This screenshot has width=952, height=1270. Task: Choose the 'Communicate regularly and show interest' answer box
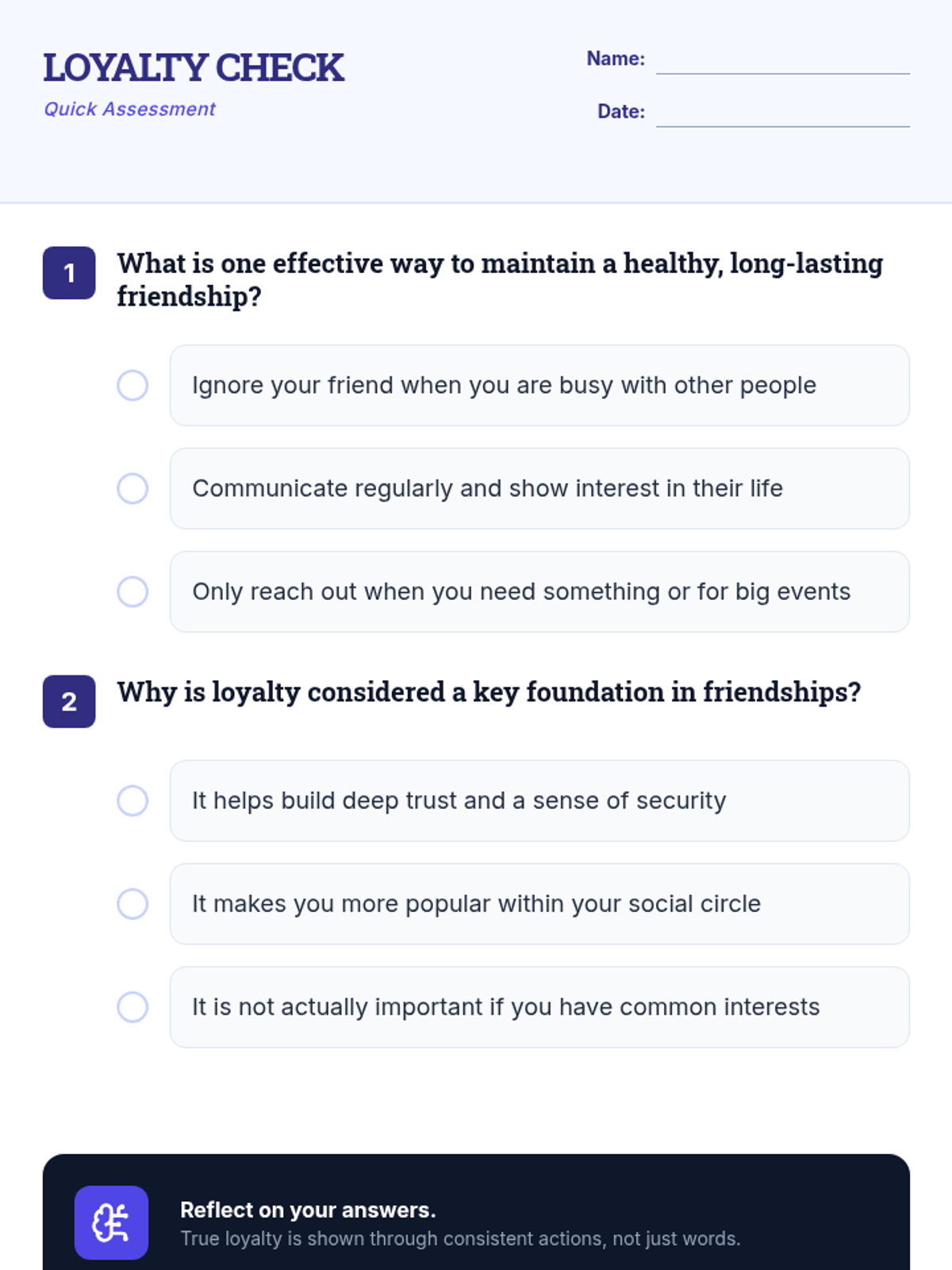click(539, 489)
